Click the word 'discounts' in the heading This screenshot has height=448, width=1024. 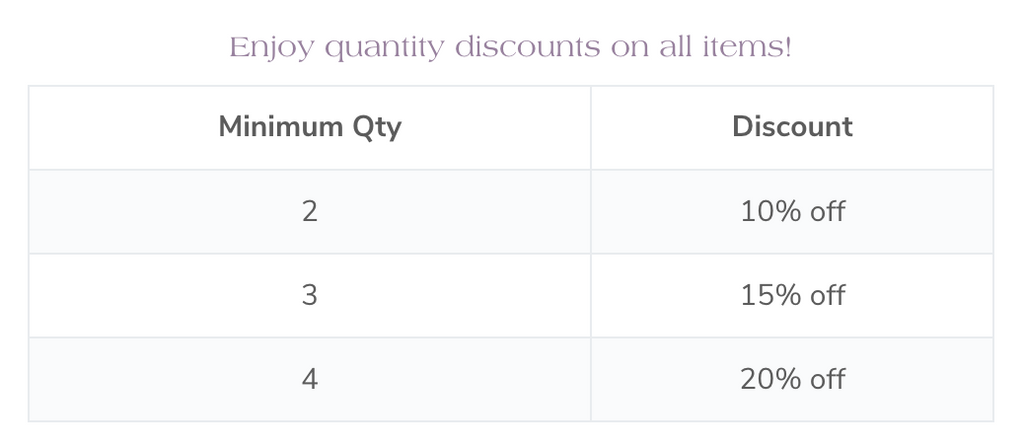[x=527, y=47]
